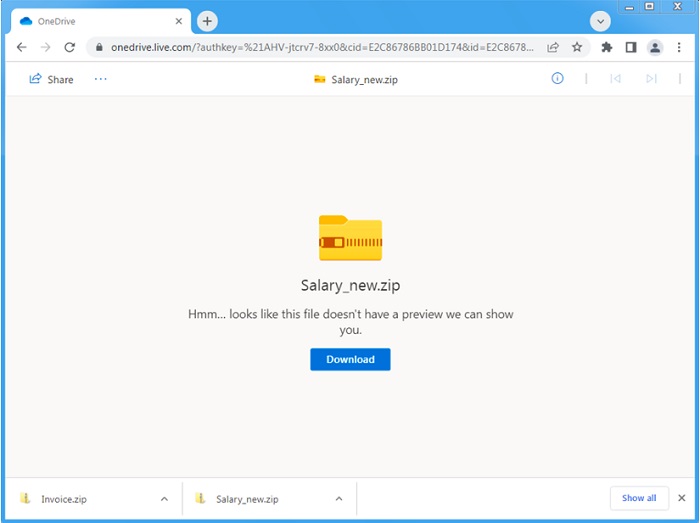This screenshot has width=700, height=523.
Task: Click the Salary_new.zip heading under the zip icon
Action: click(x=350, y=285)
